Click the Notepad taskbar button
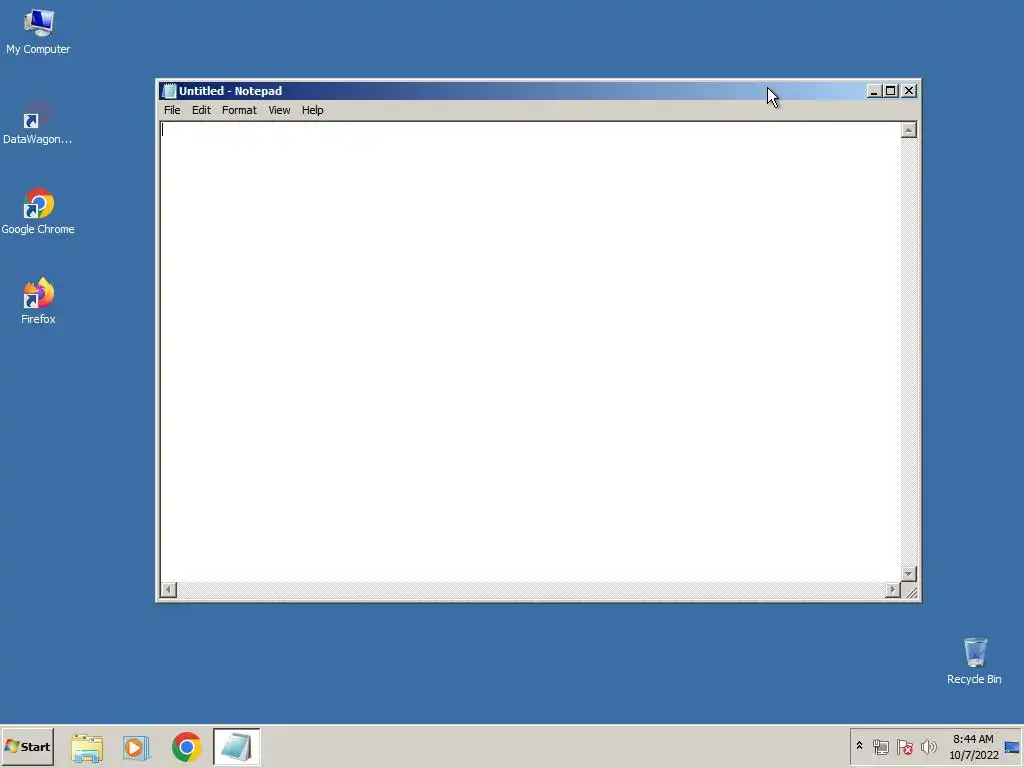 [236, 747]
